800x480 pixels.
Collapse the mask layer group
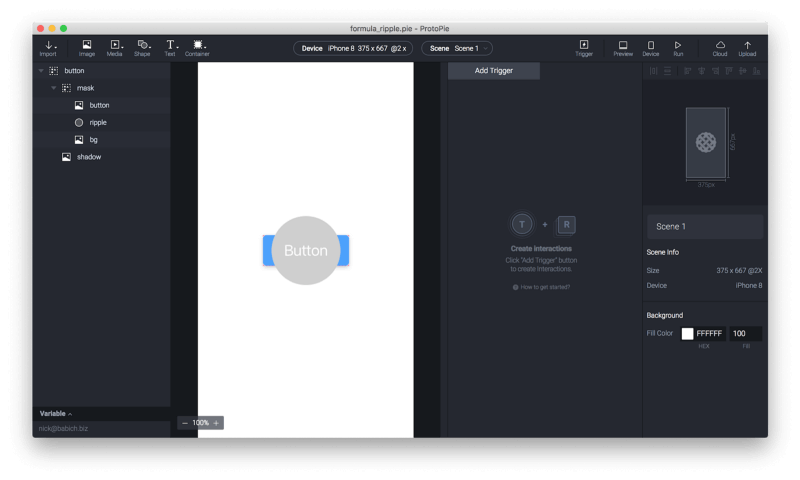[54, 88]
